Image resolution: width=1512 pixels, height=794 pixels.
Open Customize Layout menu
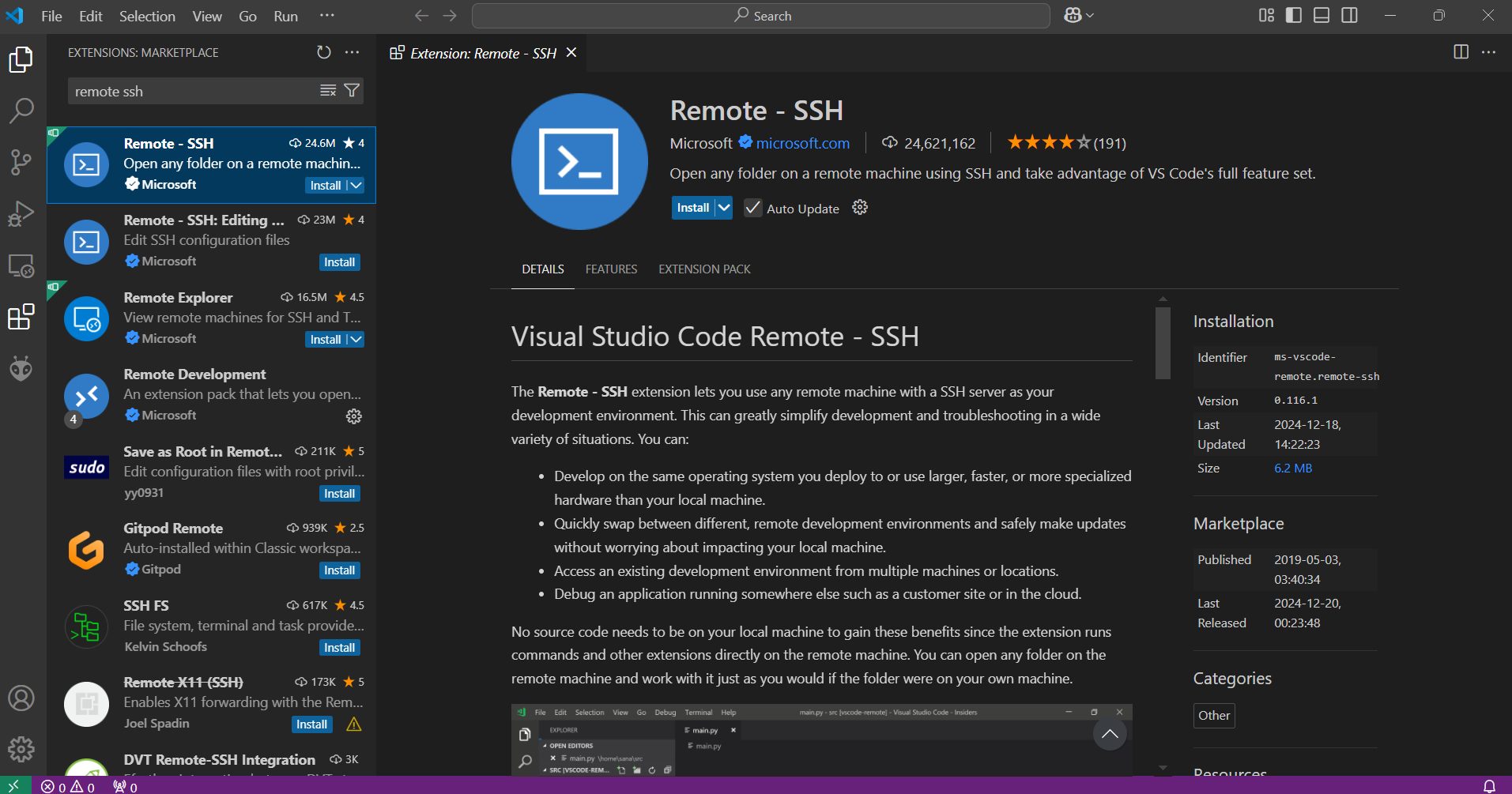coord(1266,16)
